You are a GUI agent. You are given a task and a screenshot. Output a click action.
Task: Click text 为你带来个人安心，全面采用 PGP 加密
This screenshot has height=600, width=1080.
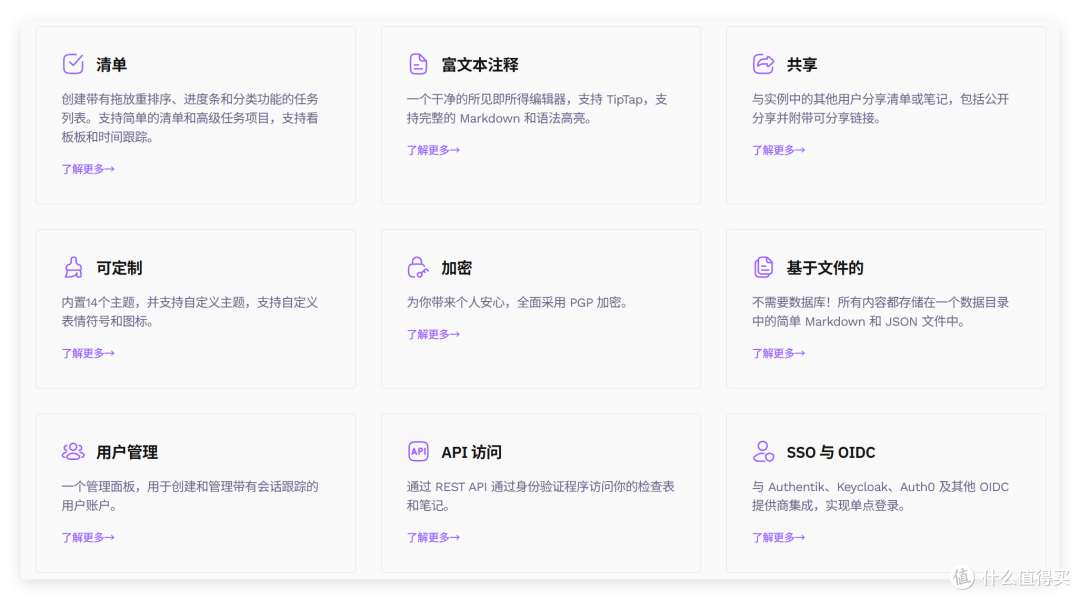(x=517, y=302)
